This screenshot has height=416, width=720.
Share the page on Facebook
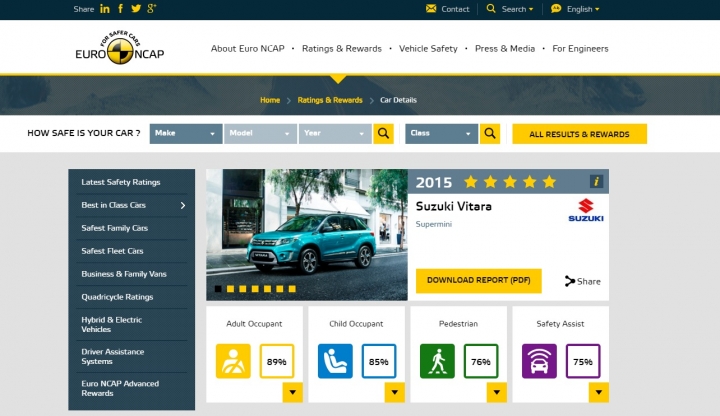120,9
